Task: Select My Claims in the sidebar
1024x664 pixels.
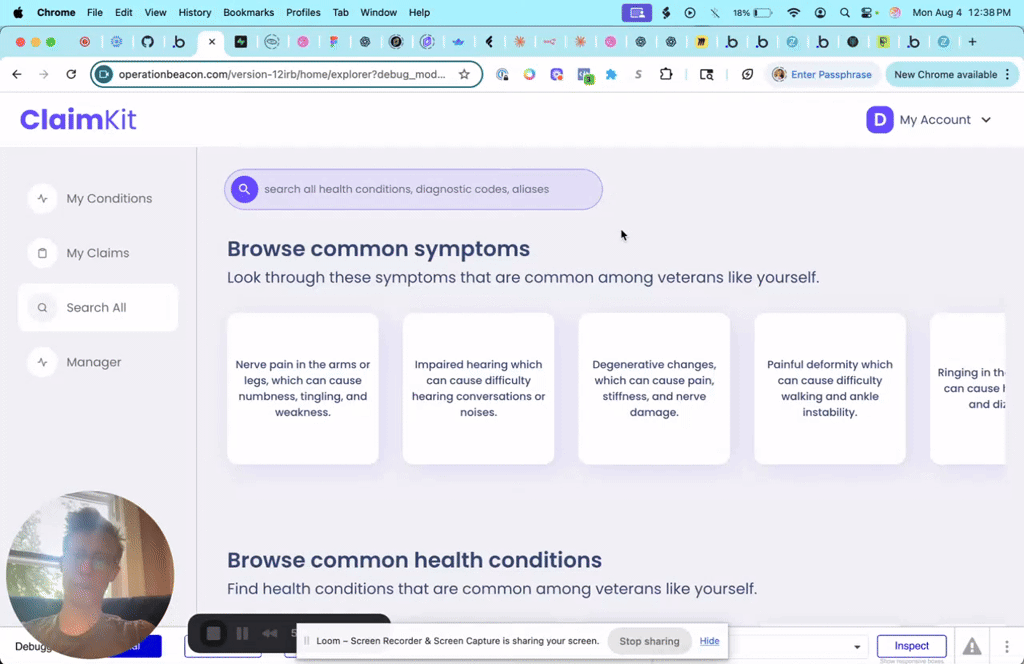Action: [x=98, y=253]
